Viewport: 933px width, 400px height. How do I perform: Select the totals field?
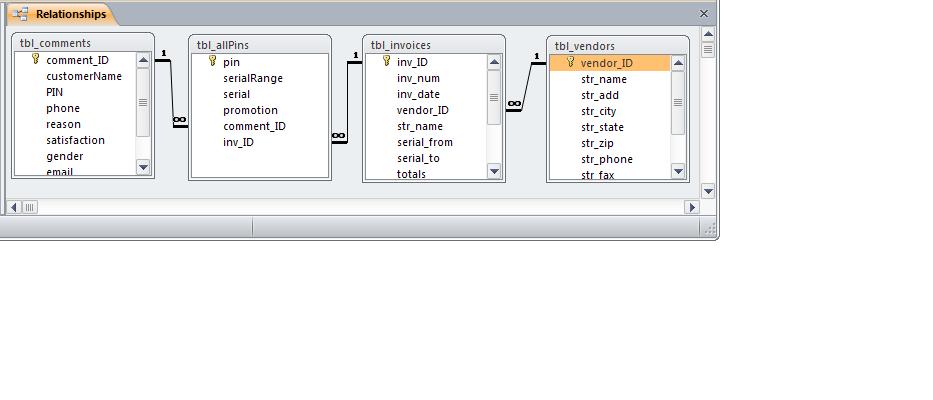pyautogui.click(x=412, y=174)
